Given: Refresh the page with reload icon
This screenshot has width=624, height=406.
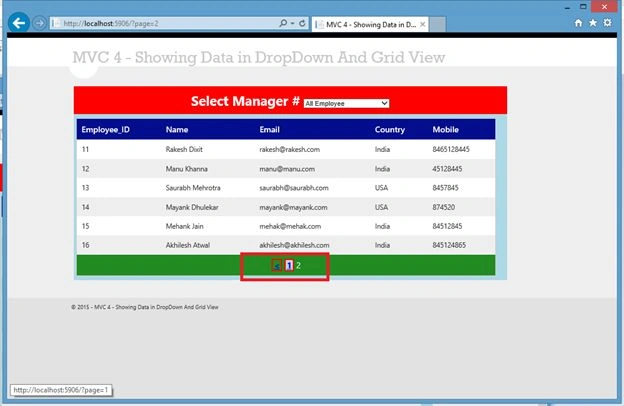Looking at the screenshot, I should (x=302, y=23).
